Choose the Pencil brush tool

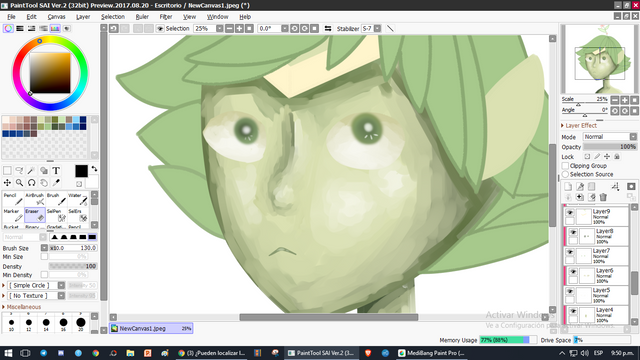(13, 199)
